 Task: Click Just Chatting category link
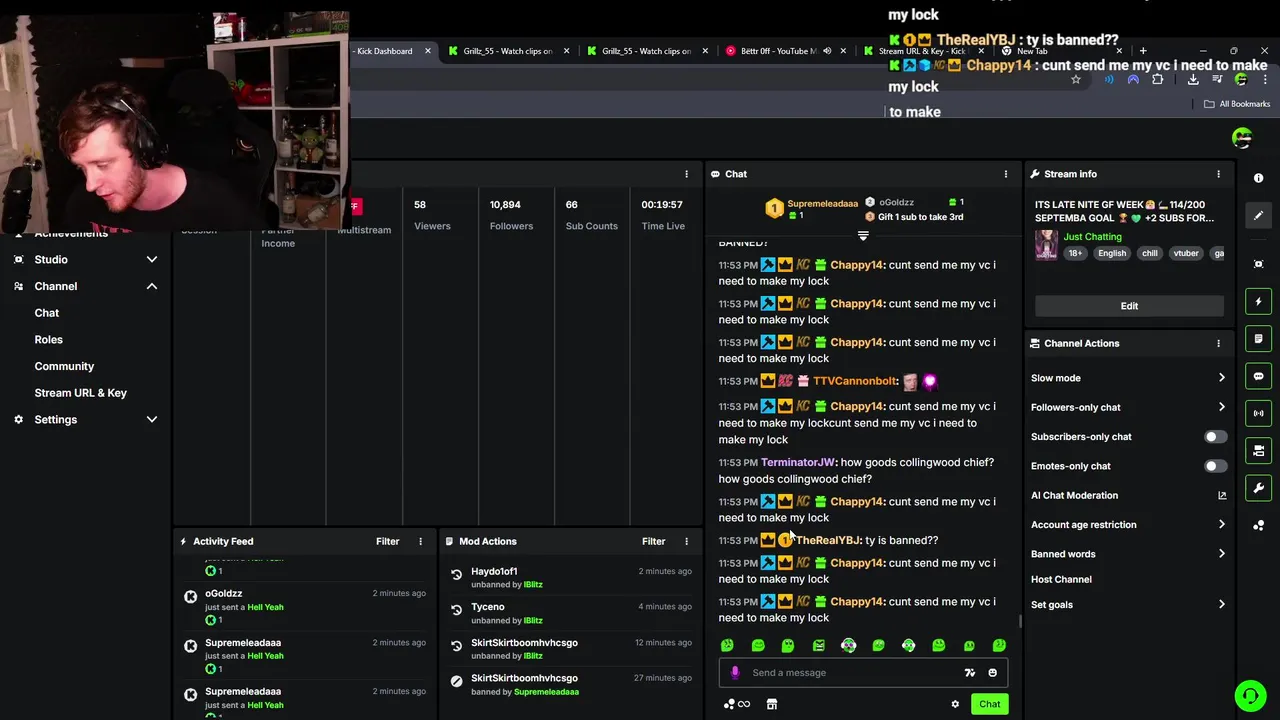[x=1092, y=237]
